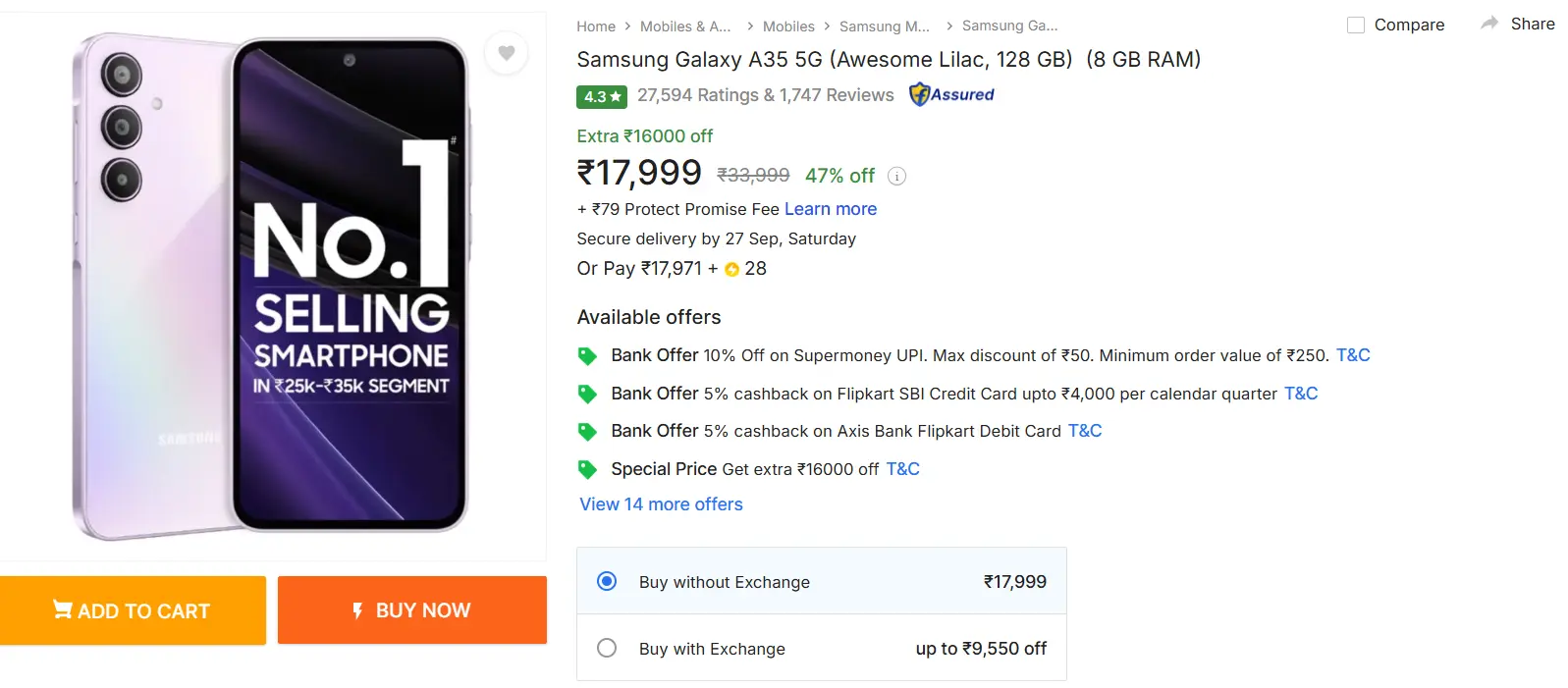This screenshot has height=688, width=1568.
Task: Tick the Compare checkbox
Action: pos(1356,25)
